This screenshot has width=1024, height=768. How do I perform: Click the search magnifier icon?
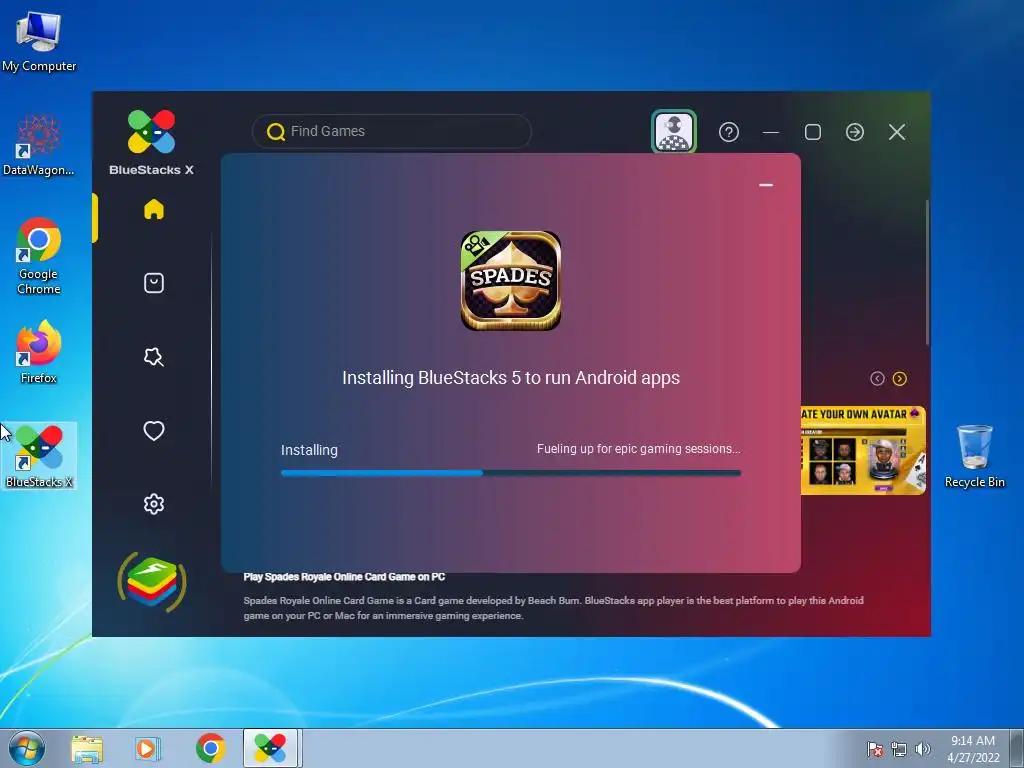coord(276,132)
